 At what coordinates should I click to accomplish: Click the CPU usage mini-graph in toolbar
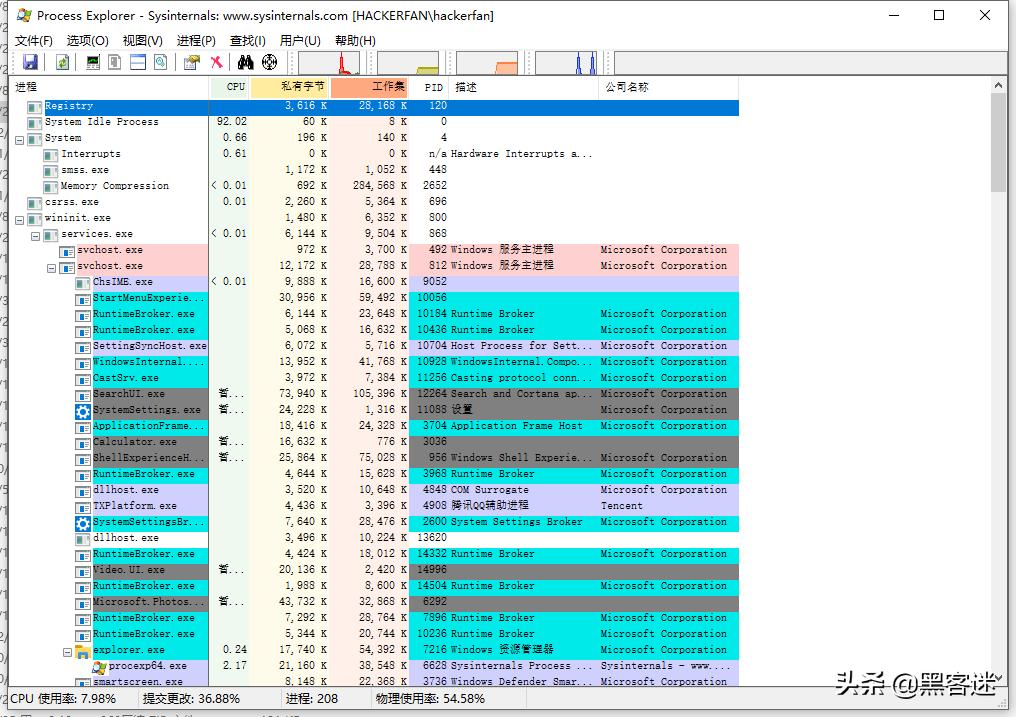pos(330,62)
